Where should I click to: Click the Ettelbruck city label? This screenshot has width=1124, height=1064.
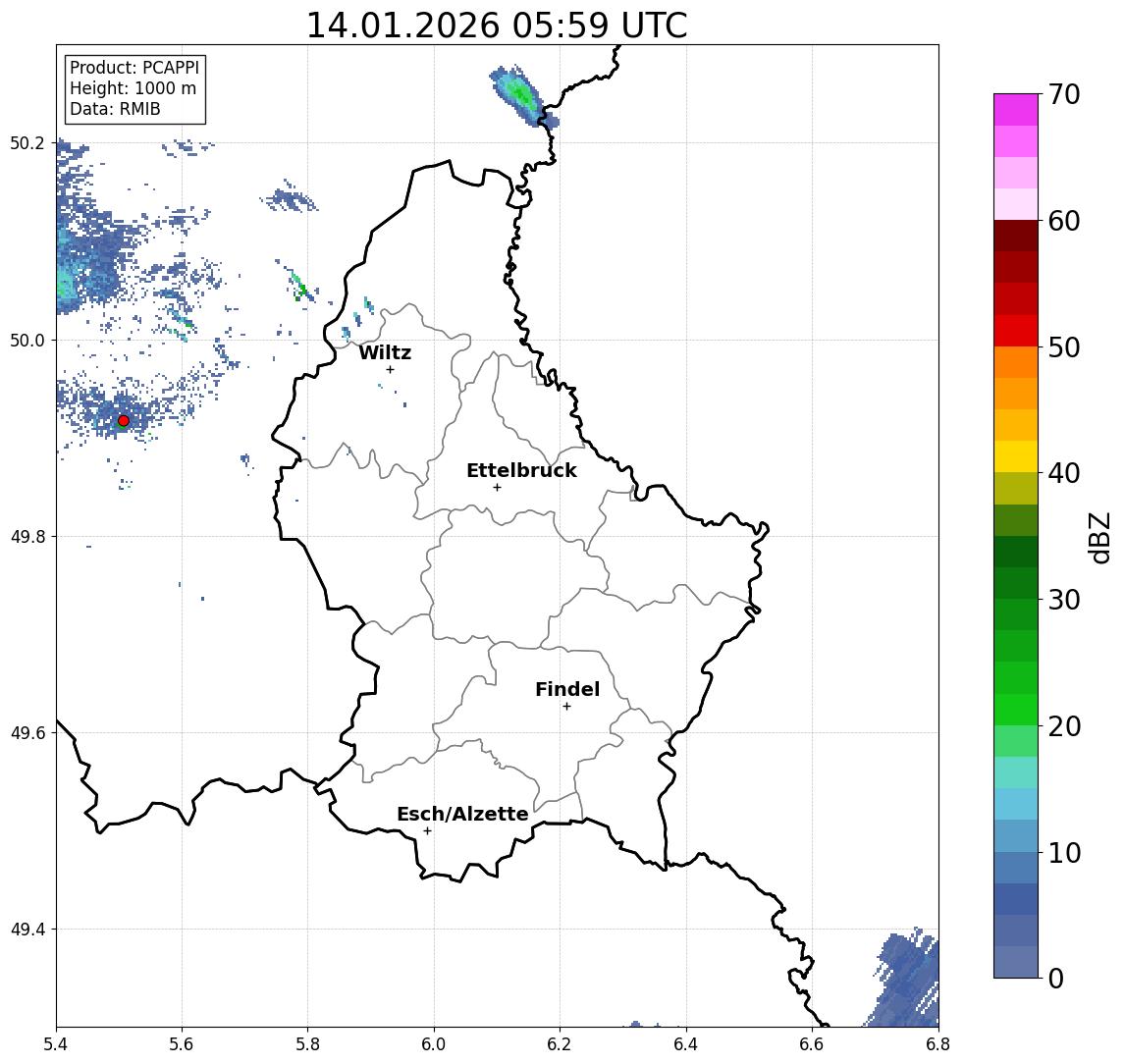click(521, 470)
